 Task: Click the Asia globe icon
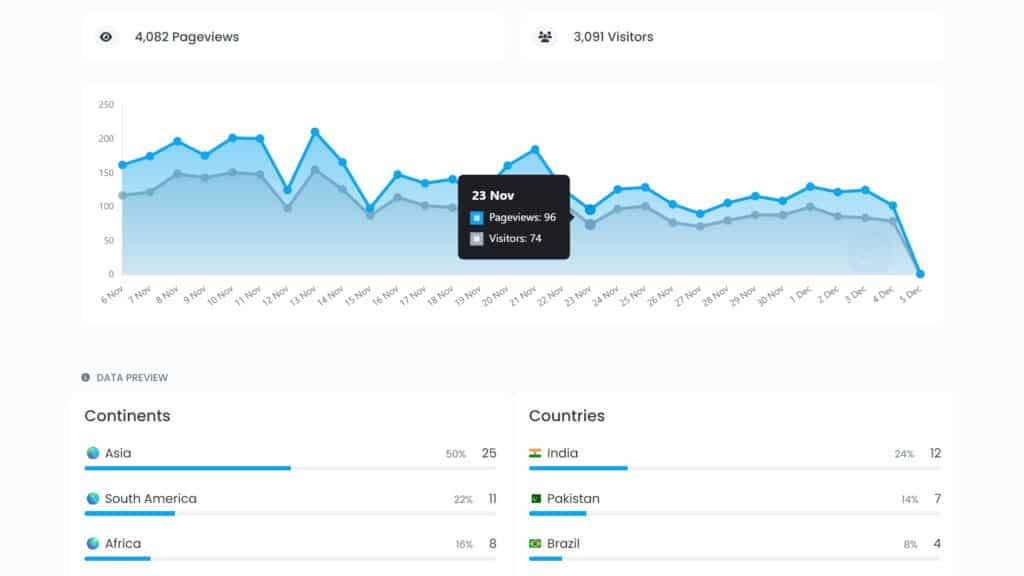pyautogui.click(x=93, y=453)
